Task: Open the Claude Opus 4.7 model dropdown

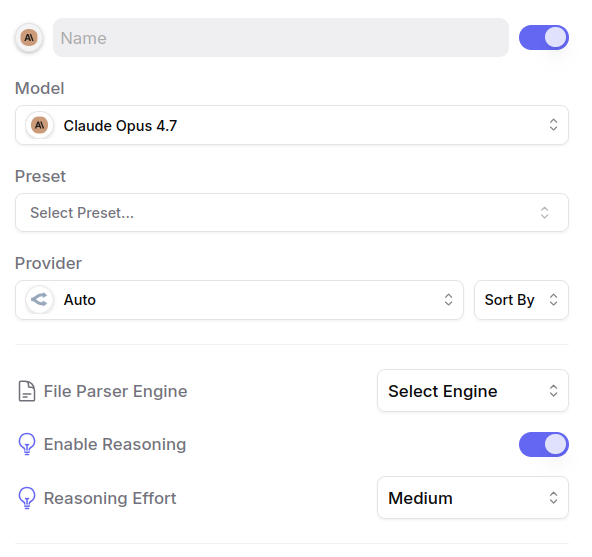Action: 292,125
